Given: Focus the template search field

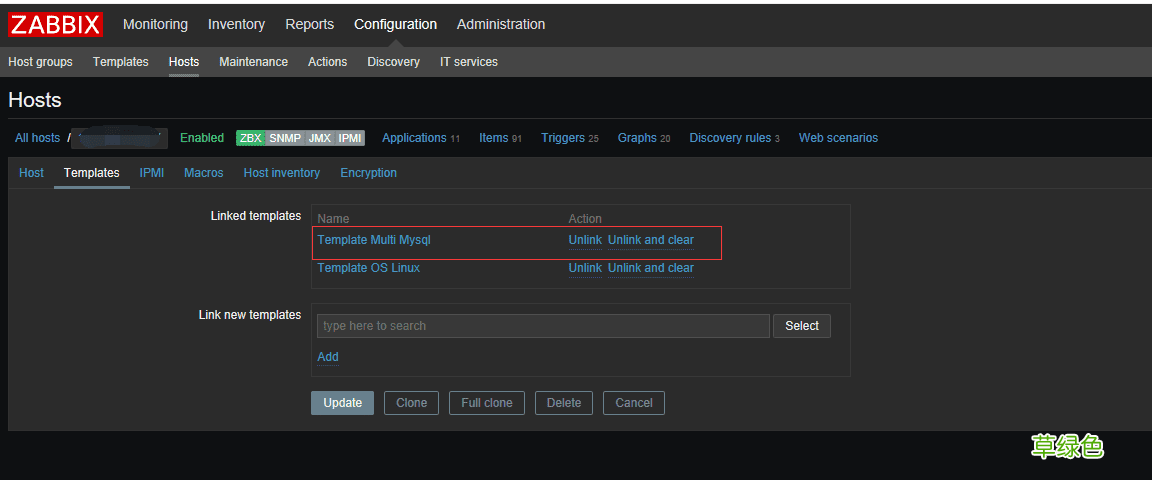Looking at the screenshot, I should 543,326.
